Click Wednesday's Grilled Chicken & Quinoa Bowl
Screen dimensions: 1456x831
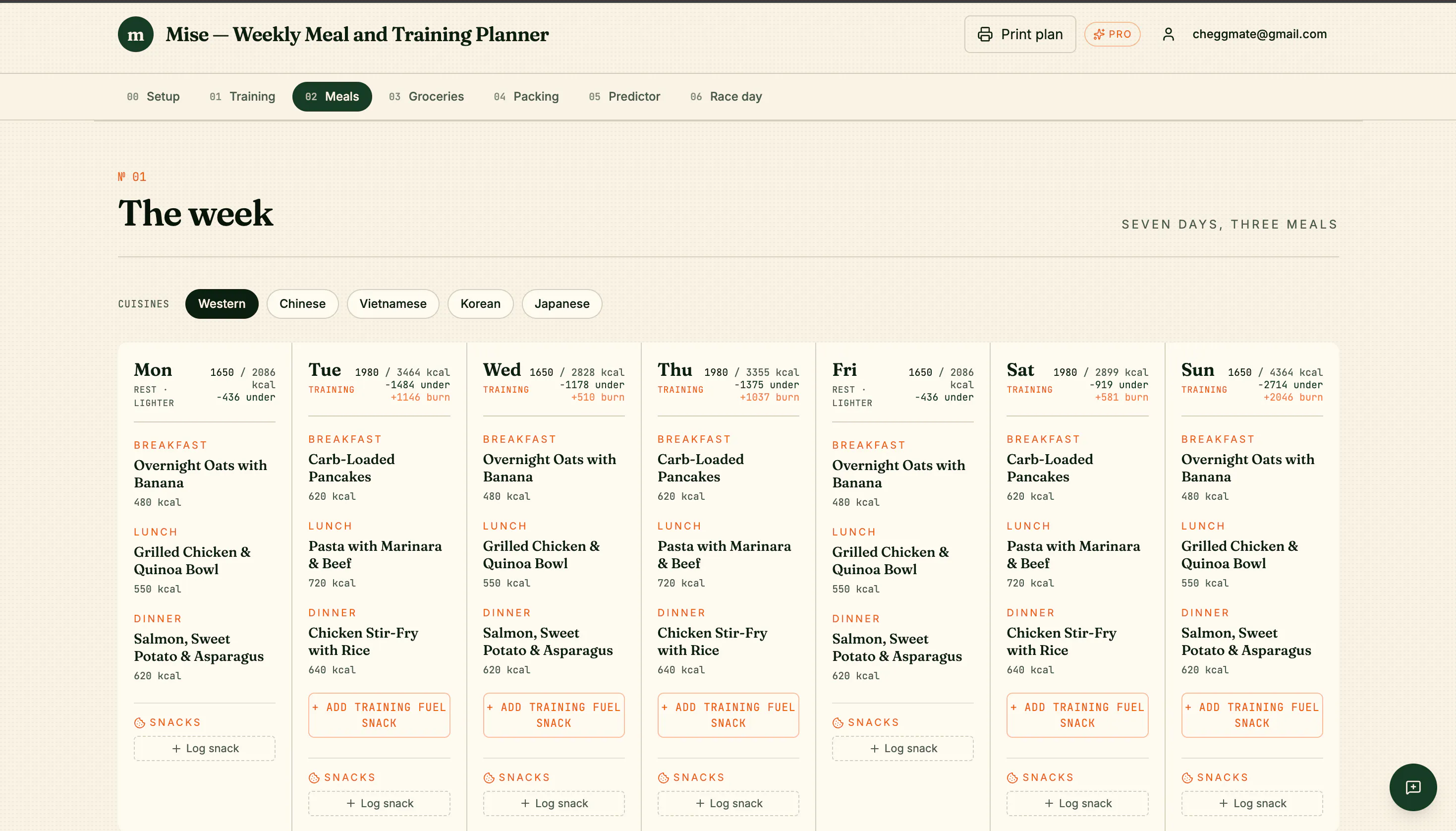coord(541,555)
